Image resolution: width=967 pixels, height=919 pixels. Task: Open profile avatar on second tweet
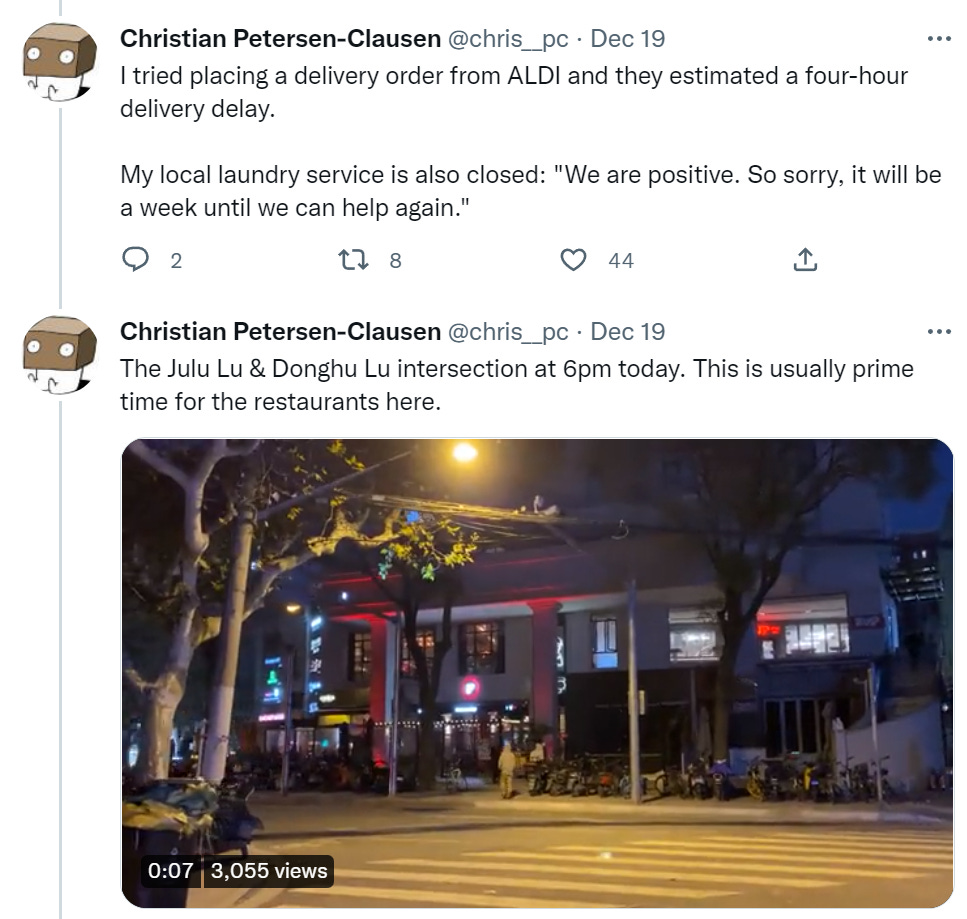pos(60,355)
